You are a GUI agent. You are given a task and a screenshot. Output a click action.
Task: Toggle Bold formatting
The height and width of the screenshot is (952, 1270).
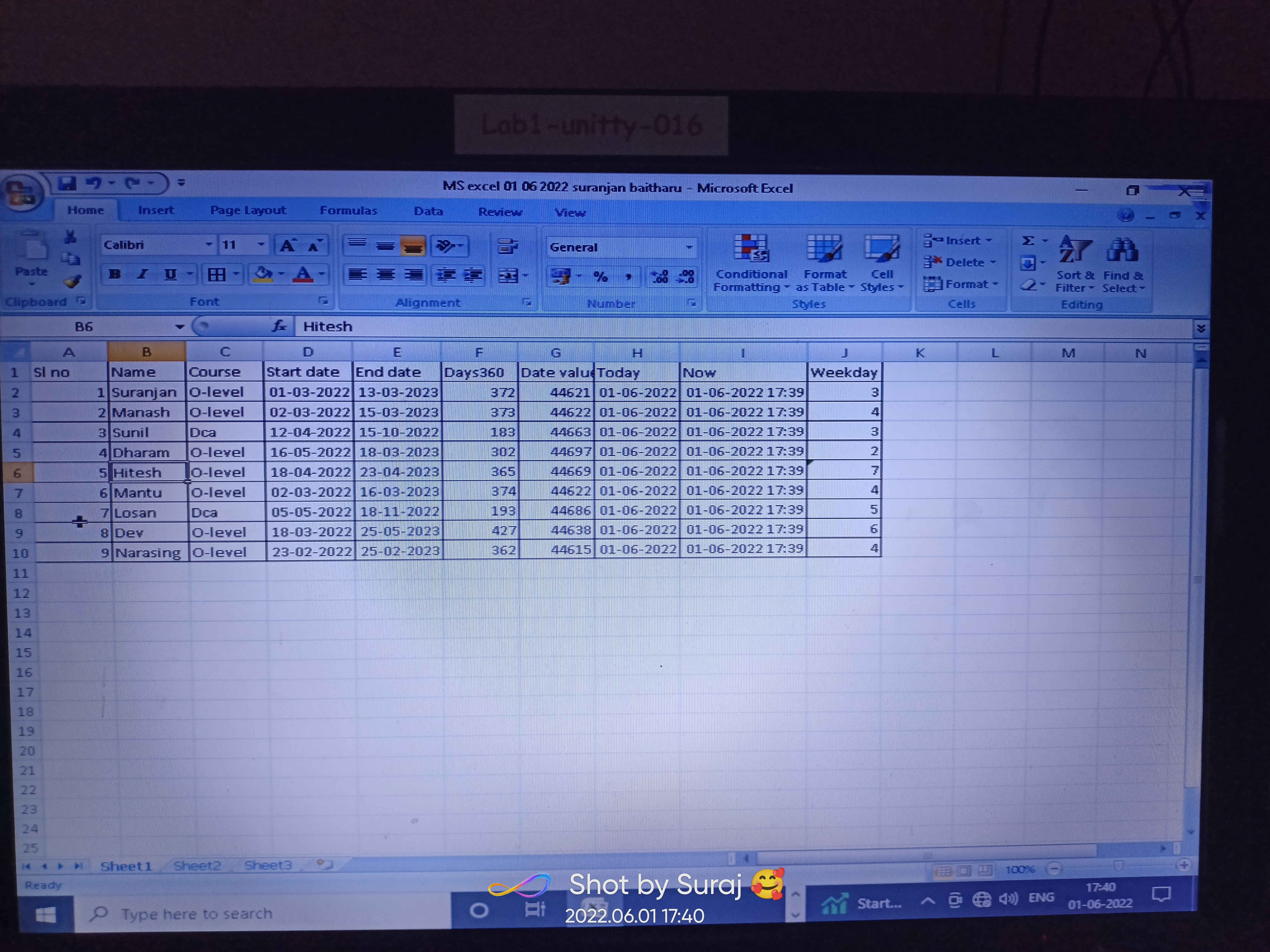click(x=114, y=274)
